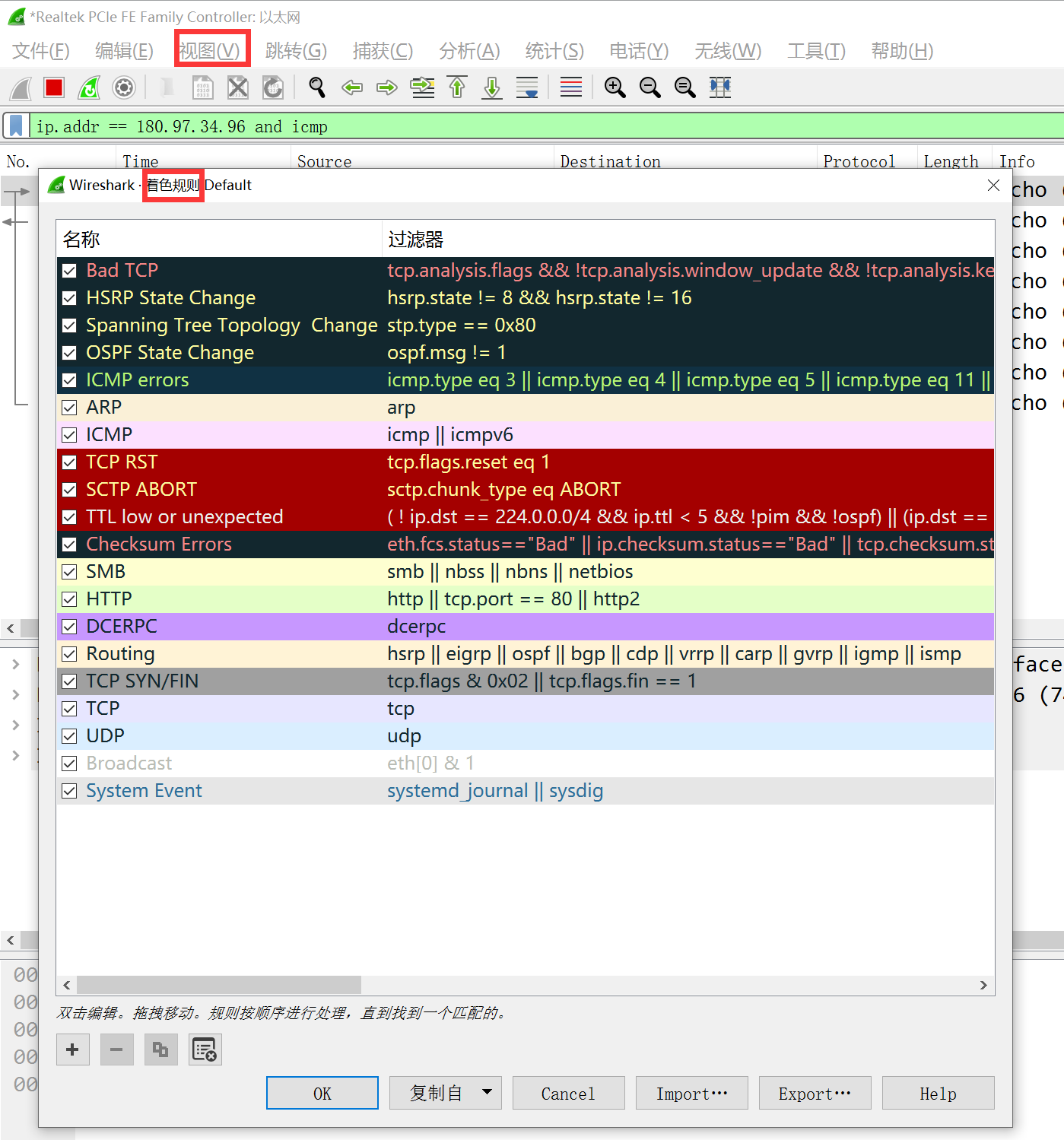Click the 名称 column header
The width and height of the screenshot is (1064, 1140).
coord(219,240)
